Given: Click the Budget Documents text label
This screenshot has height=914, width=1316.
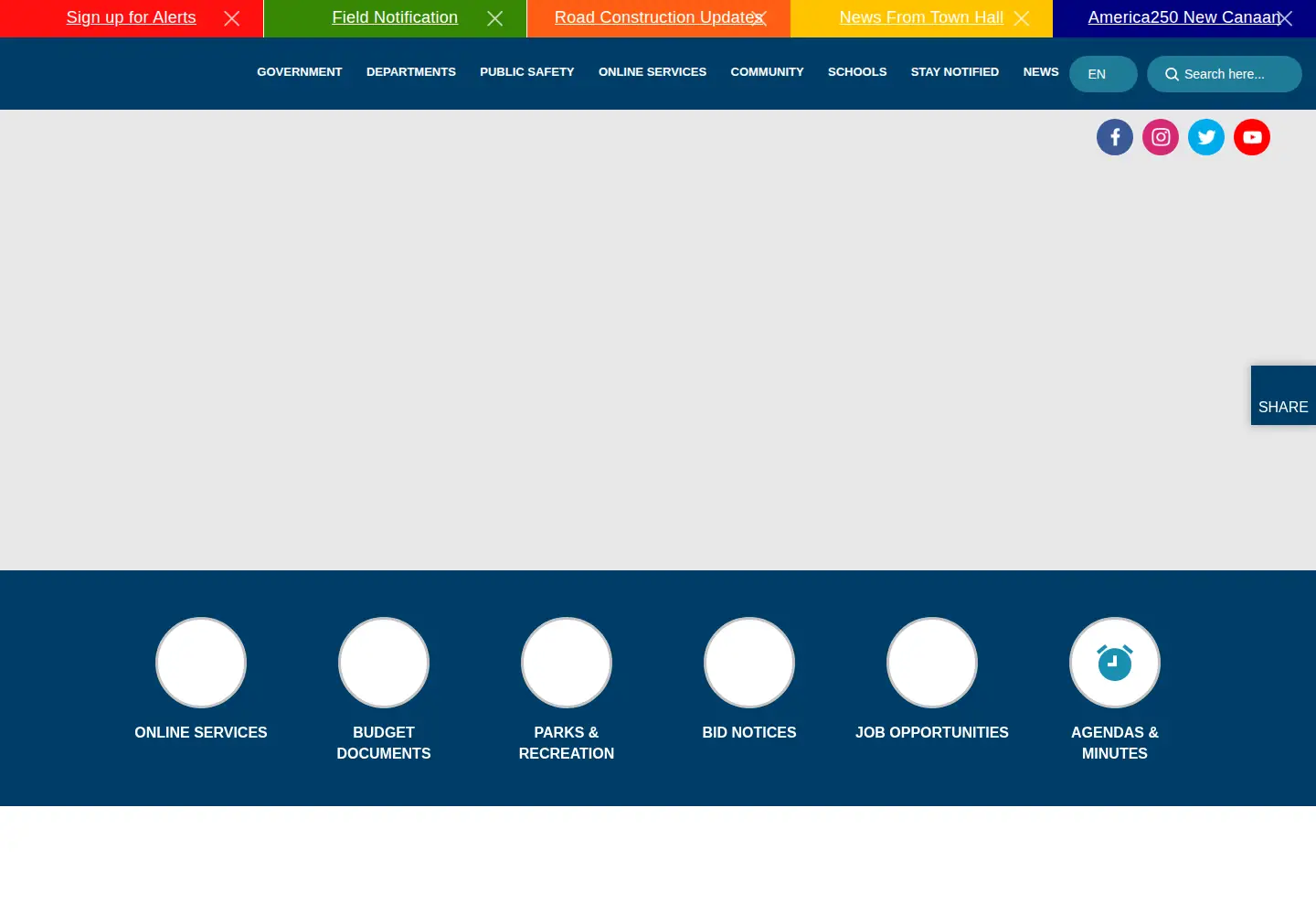Looking at the screenshot, I should 384,743.
